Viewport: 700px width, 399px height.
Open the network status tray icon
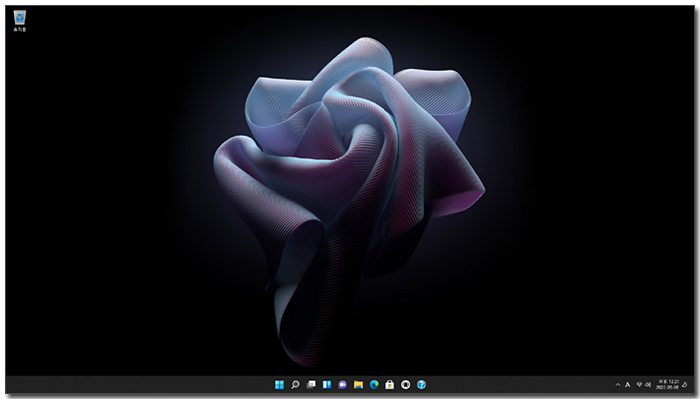point(639,385)
